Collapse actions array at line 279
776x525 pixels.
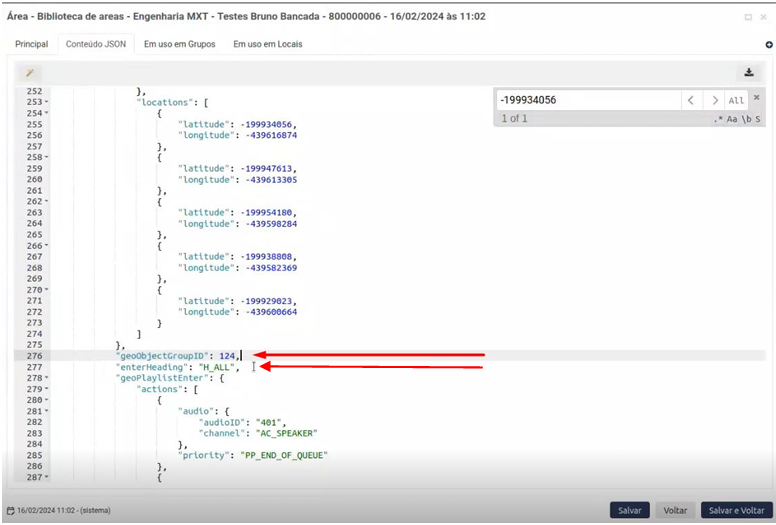pos(46,390)
